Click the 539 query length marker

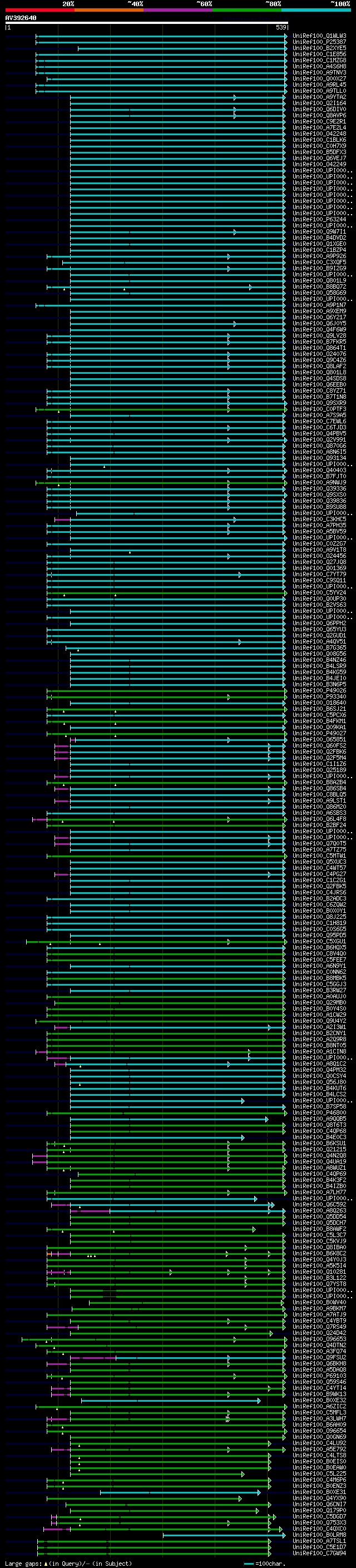pos(280,27)
